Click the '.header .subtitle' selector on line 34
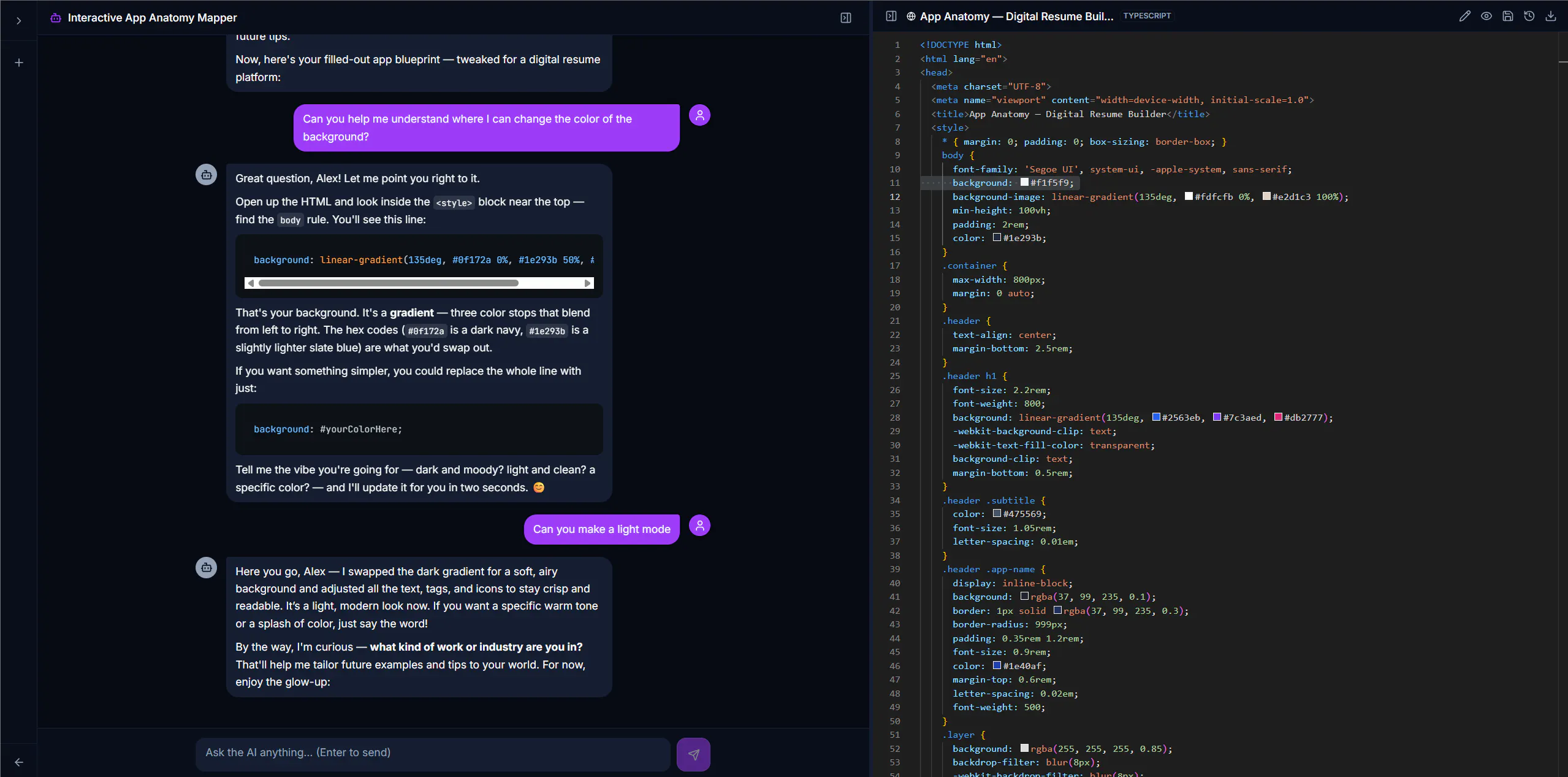This screenshot has width=1568, height=777. pos(988,500)
